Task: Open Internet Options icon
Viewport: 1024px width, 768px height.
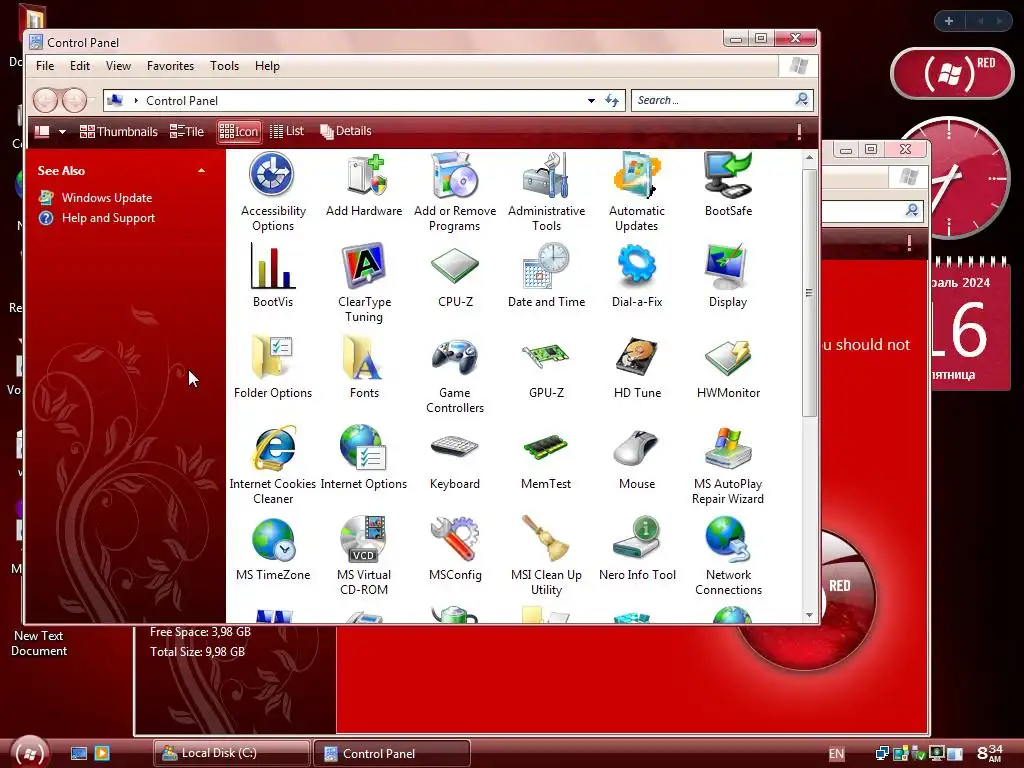Action: pos(364,448)
